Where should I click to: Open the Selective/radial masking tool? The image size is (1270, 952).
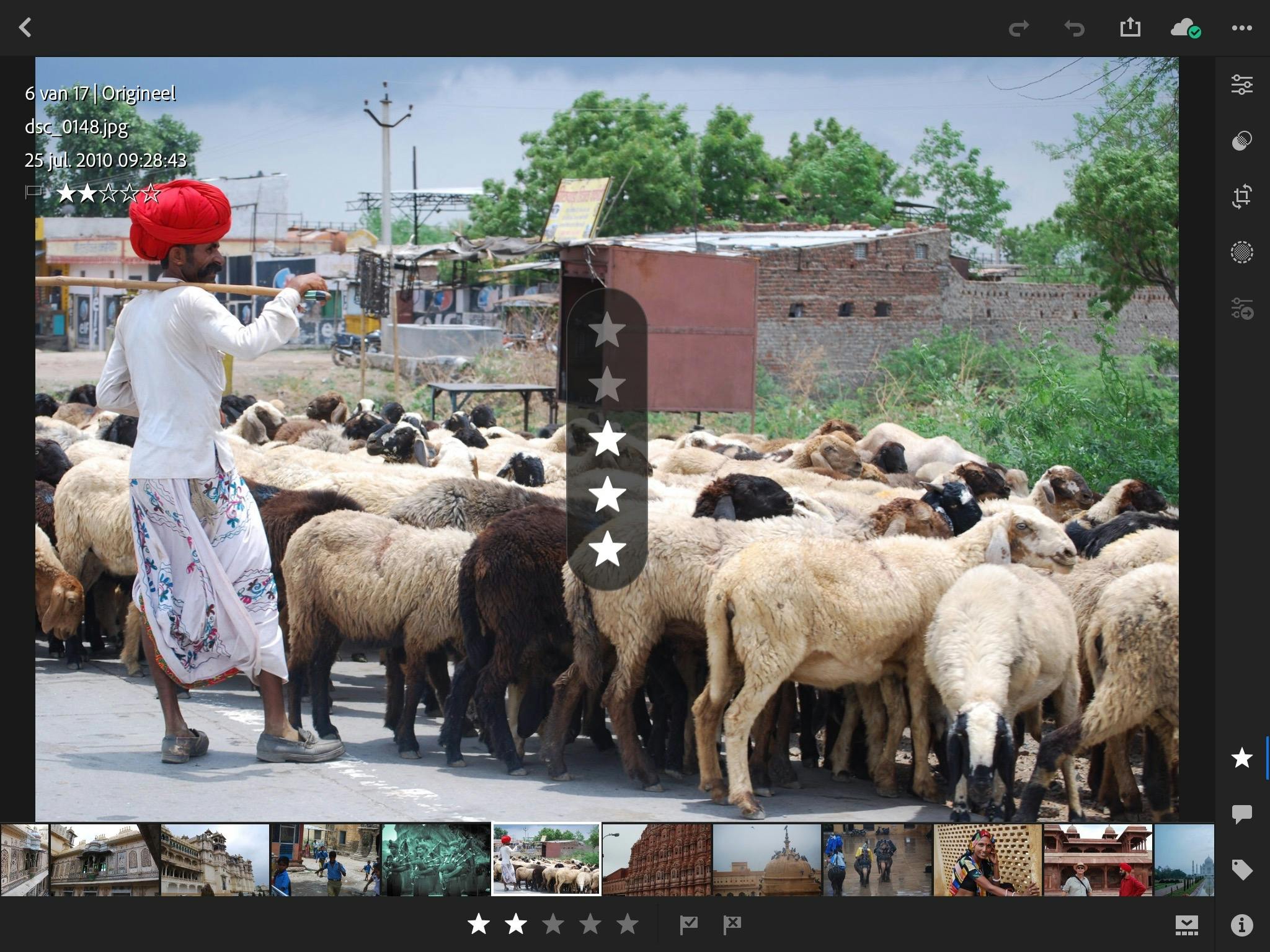1241,252
